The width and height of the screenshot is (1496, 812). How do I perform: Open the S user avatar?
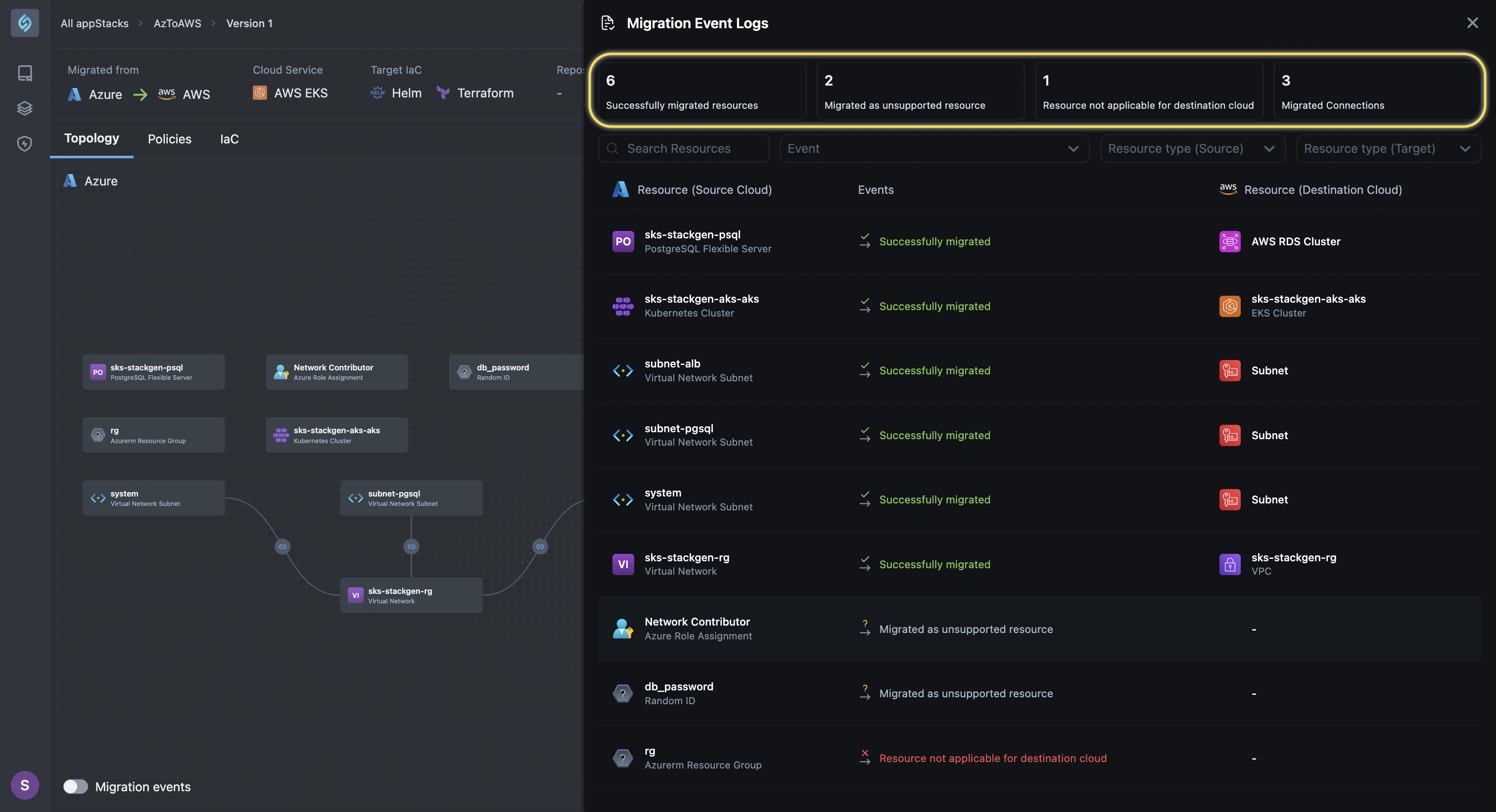25,785
